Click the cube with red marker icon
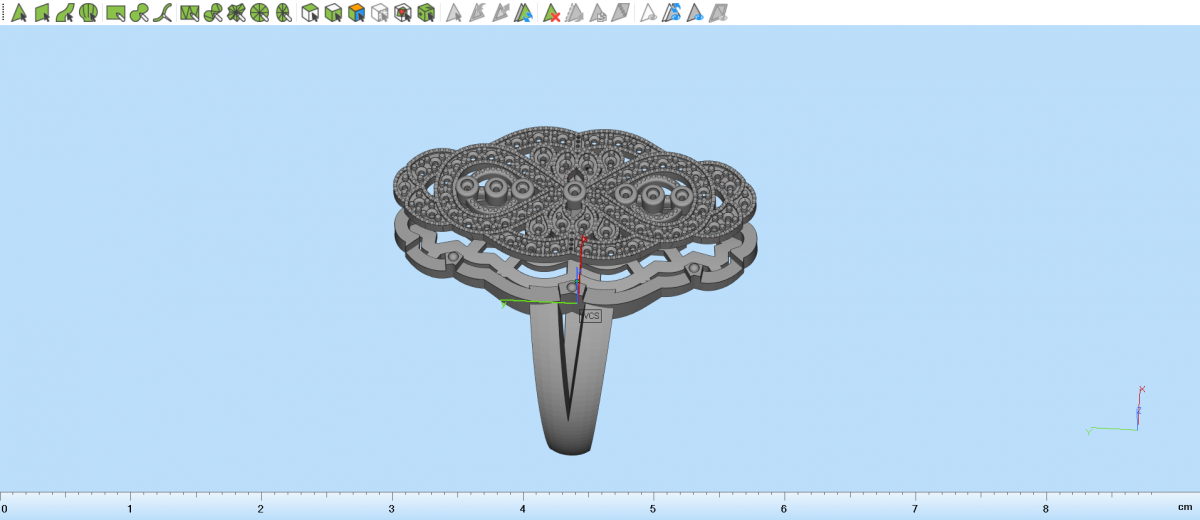 (x=403, y=13)
